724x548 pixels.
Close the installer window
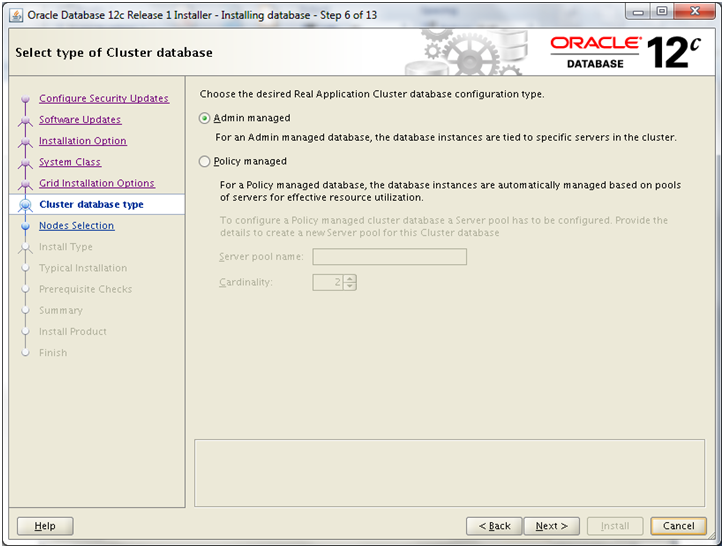coord(695,12)
